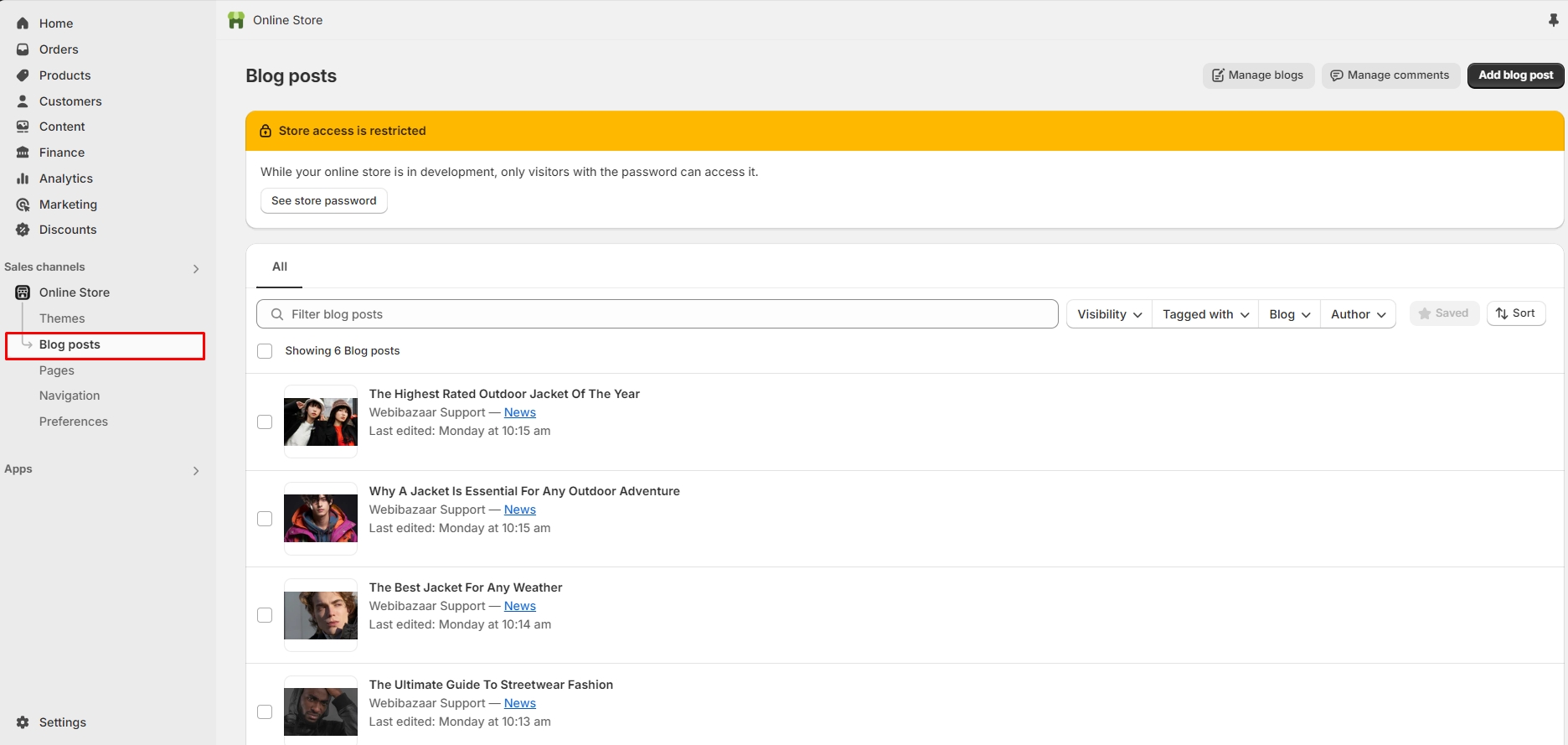Open the Streetwear Fashion post thumbnail
The height and width of the screenshot is (745, 1568).
321,711
